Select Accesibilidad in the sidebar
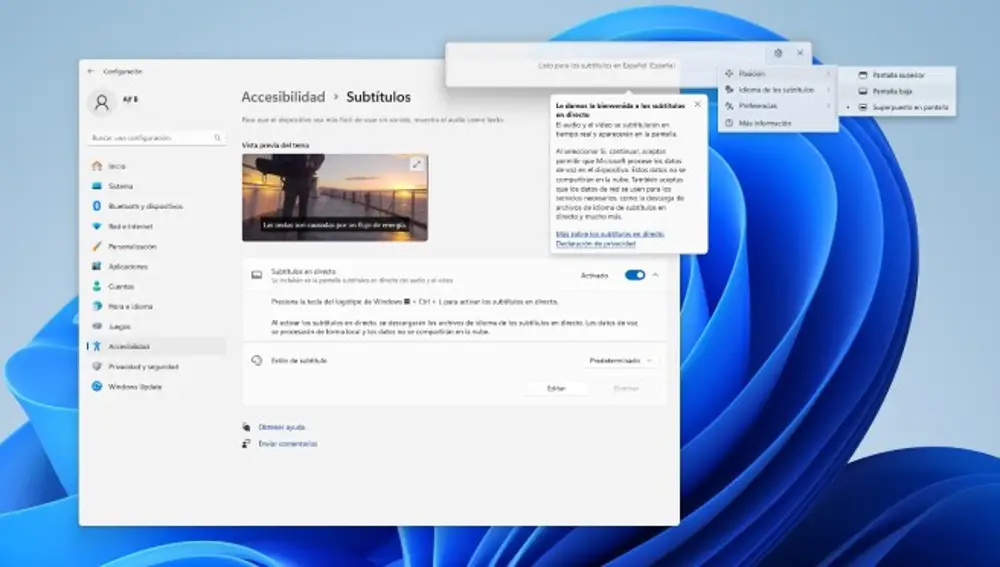This screenshot has width=1000, height=567. (157, 346)
